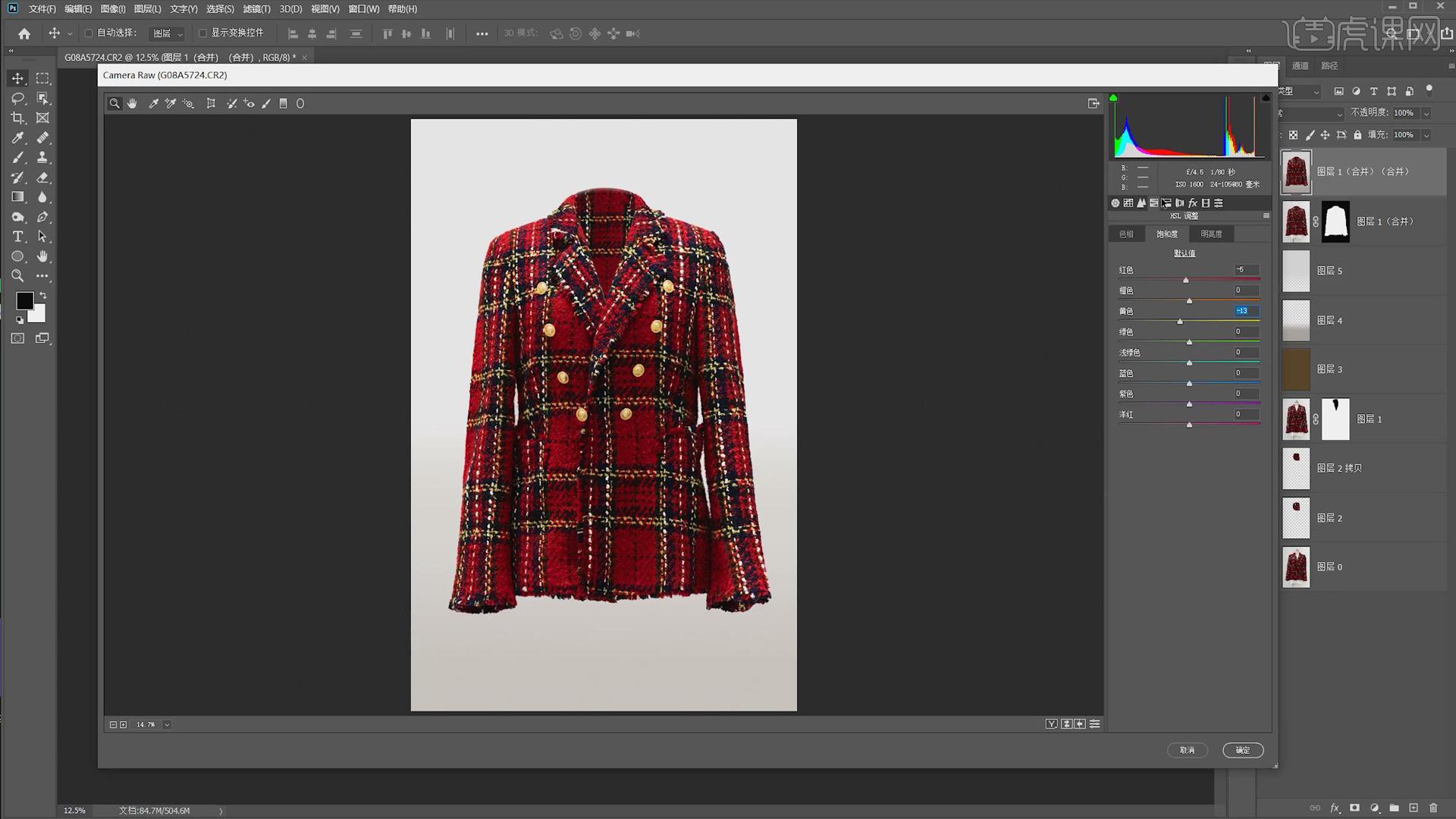The image size is (1456, 819).
Task: Expand the preview zoom level dropdown
Action: [167, 725]
